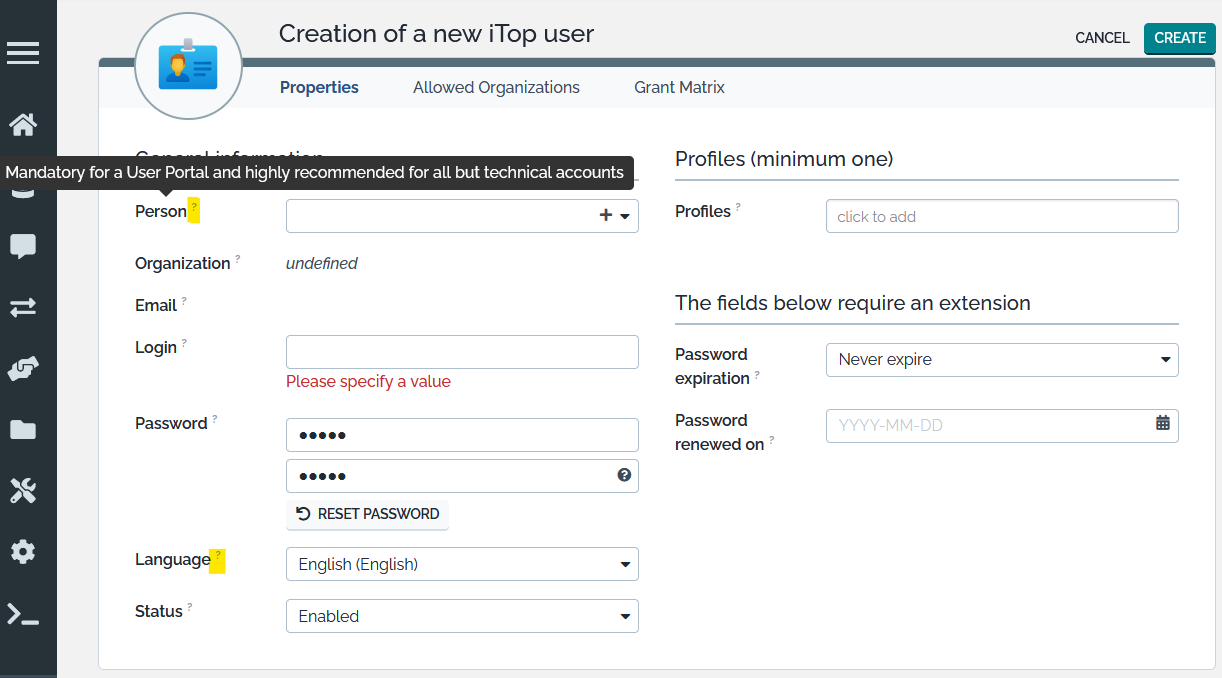Go to the Home icon in sidebar
This screenshot has width=1222, height=678.
click(x=23, y=125)
